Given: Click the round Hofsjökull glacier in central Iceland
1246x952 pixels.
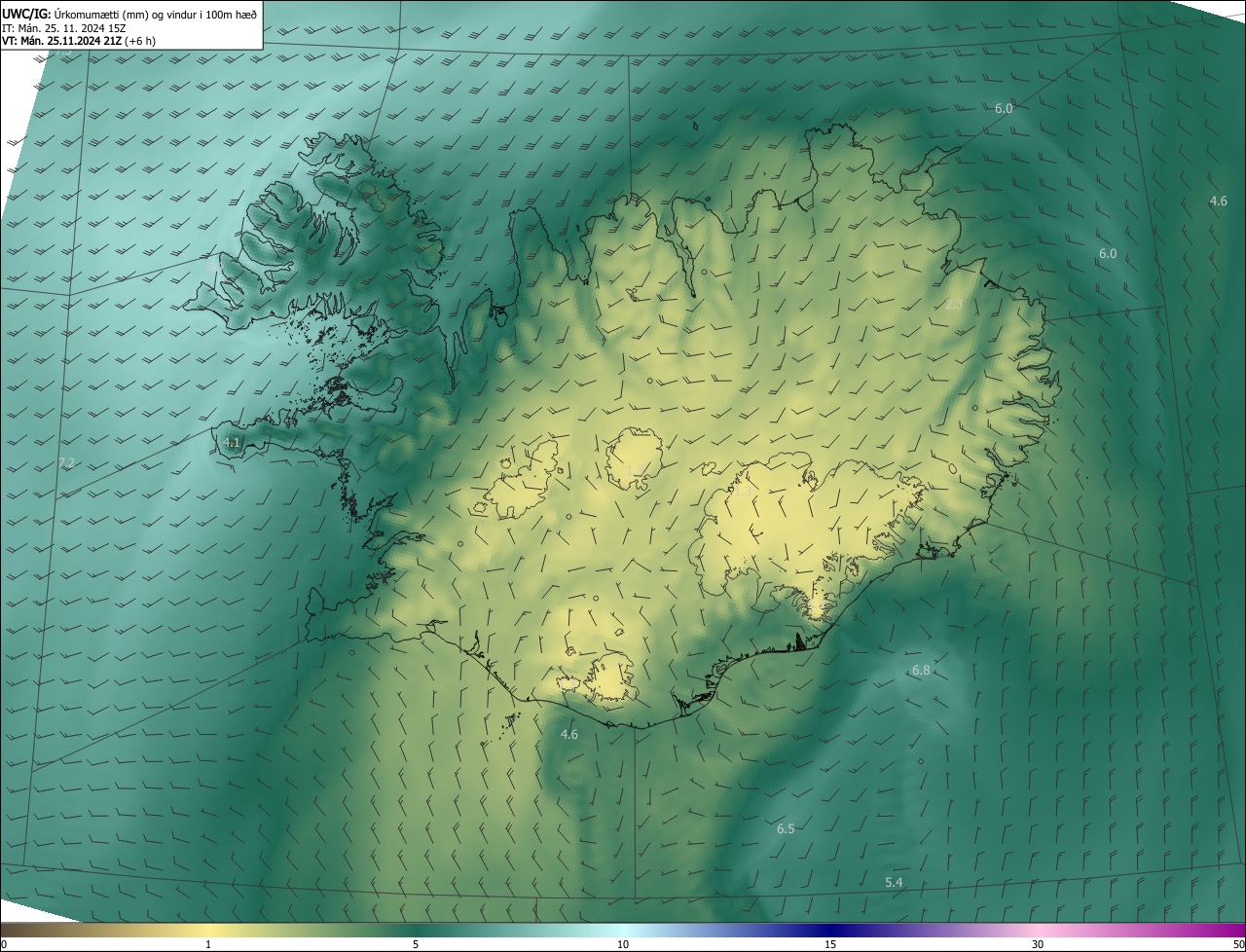Looking at the screenshot, I should click(x=635, y=458).
